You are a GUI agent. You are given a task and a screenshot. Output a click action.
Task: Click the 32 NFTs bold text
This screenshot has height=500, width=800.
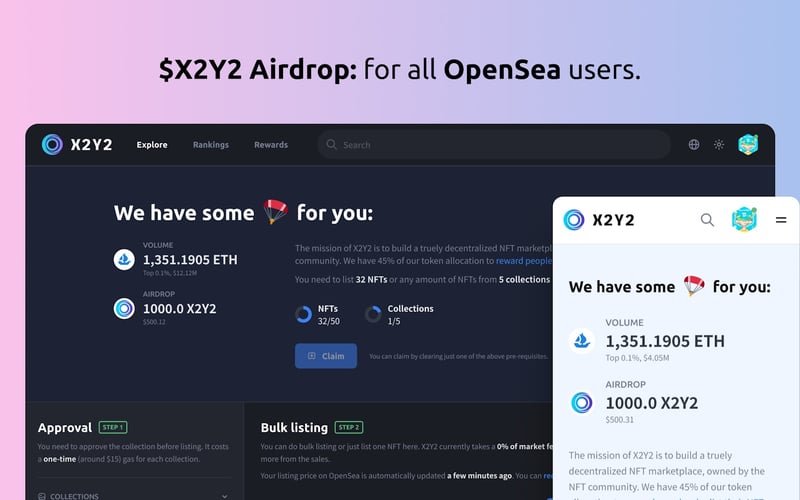coord(371,280)
